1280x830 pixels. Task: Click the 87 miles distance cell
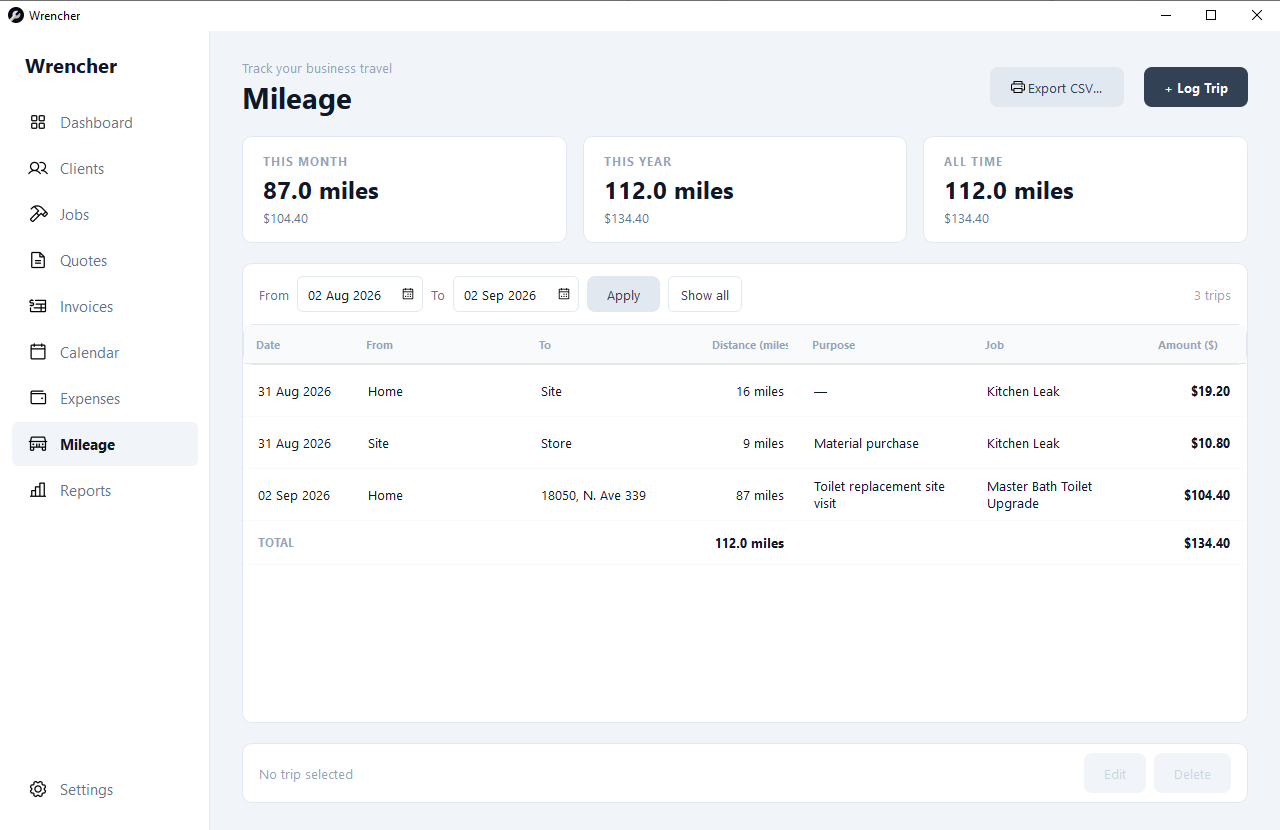coord(761,495)
